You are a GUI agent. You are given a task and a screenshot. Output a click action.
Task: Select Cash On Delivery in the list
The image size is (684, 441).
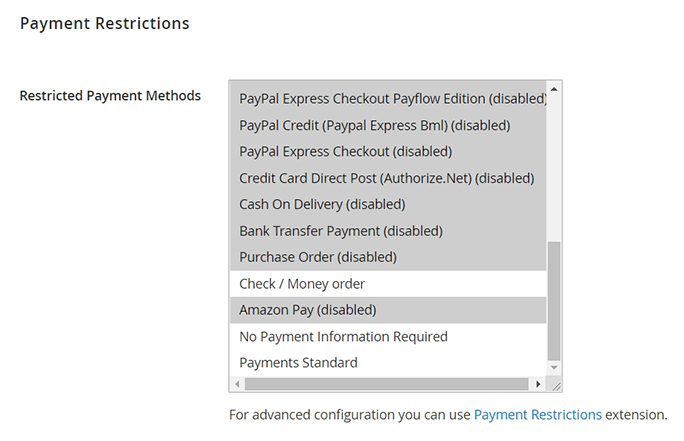click(322, 204)
